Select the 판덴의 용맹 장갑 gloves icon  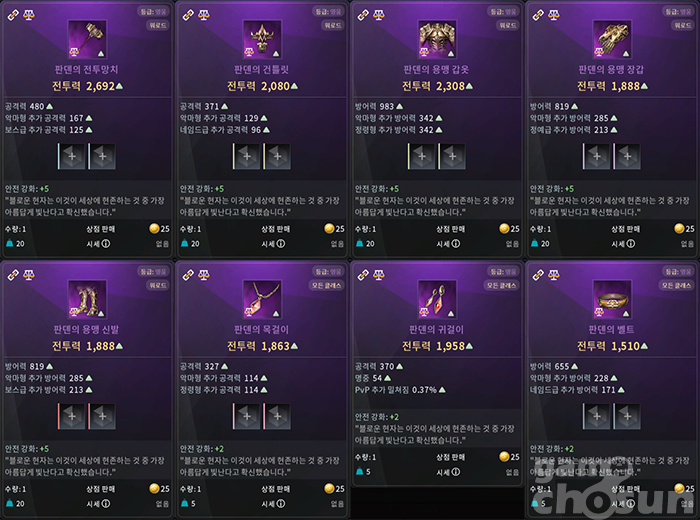tap(612, 39)
